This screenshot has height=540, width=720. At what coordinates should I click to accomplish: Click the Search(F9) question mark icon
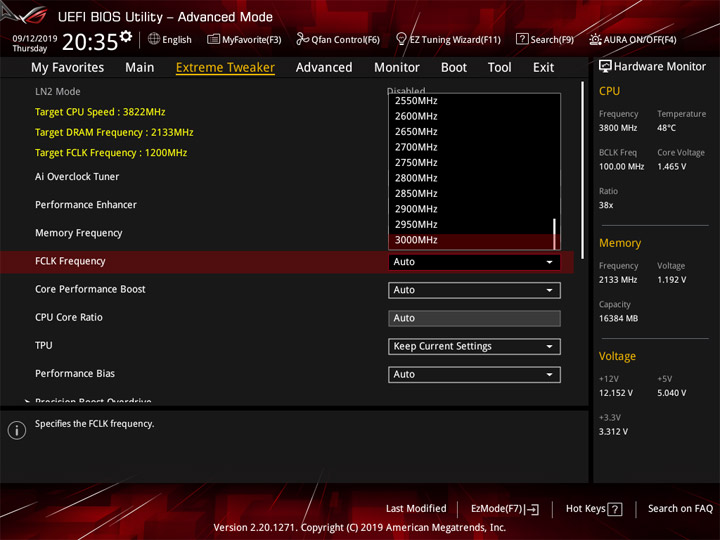522,39
